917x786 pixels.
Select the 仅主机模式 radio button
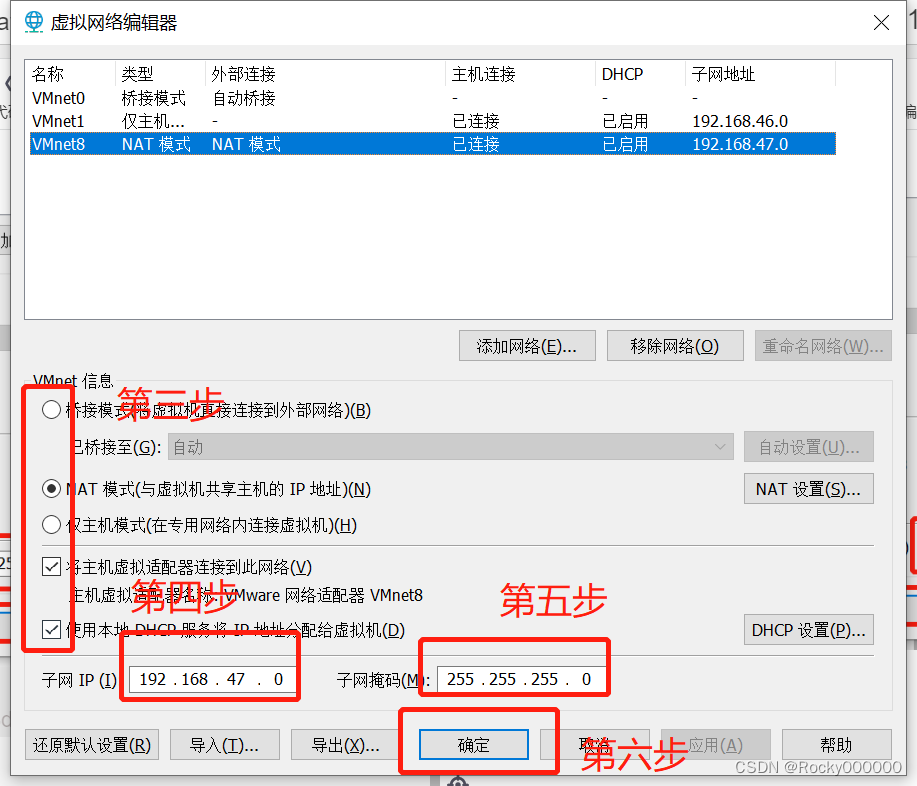51,525
